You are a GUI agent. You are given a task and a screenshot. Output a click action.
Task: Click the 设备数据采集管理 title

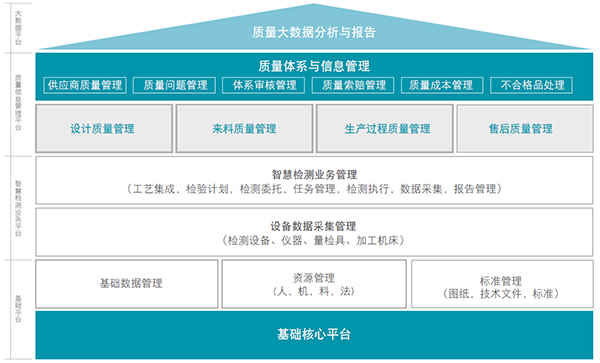[313, 226]
